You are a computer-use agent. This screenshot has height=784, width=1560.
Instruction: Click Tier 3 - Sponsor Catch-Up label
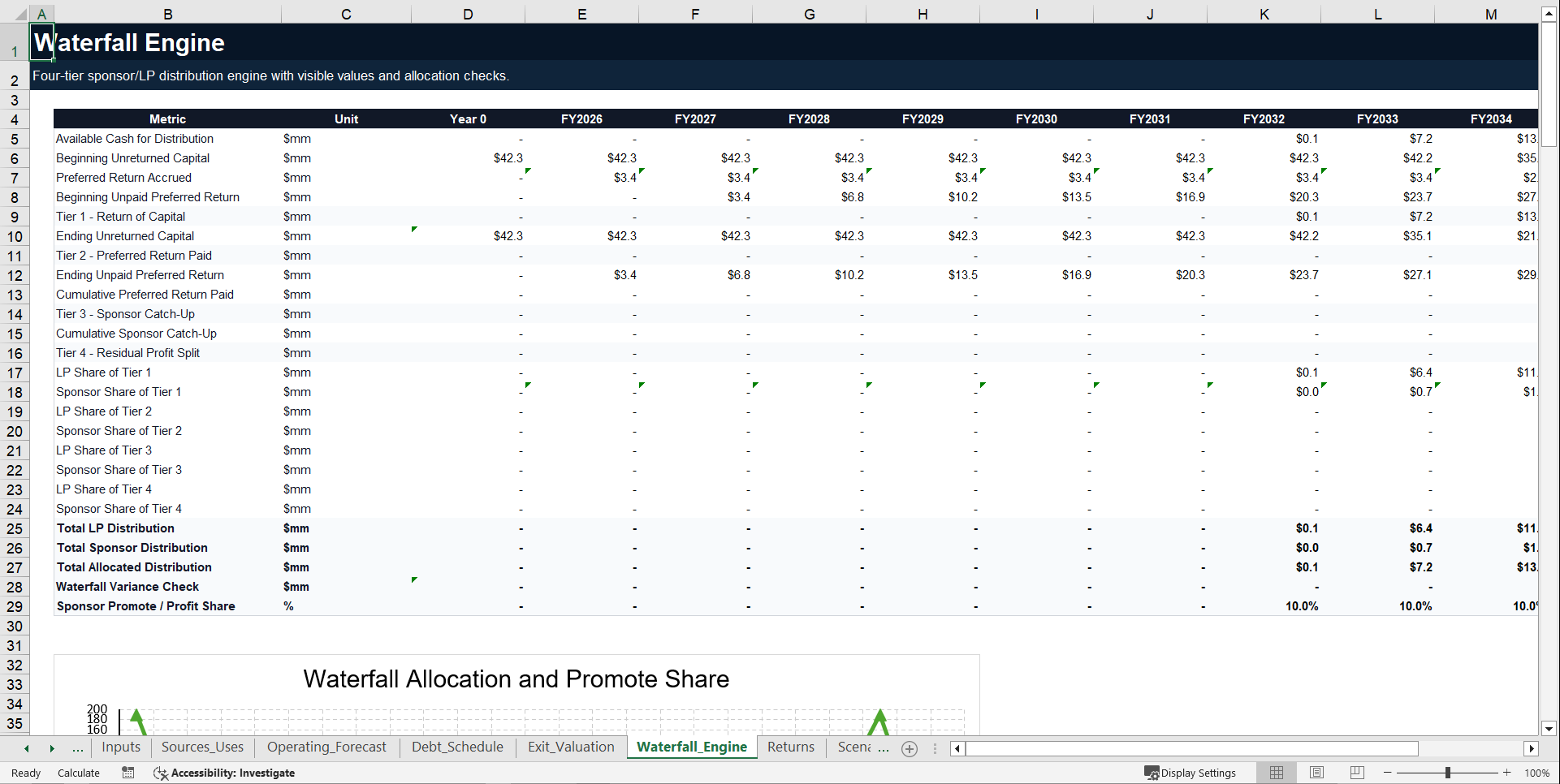pos(125,314)
